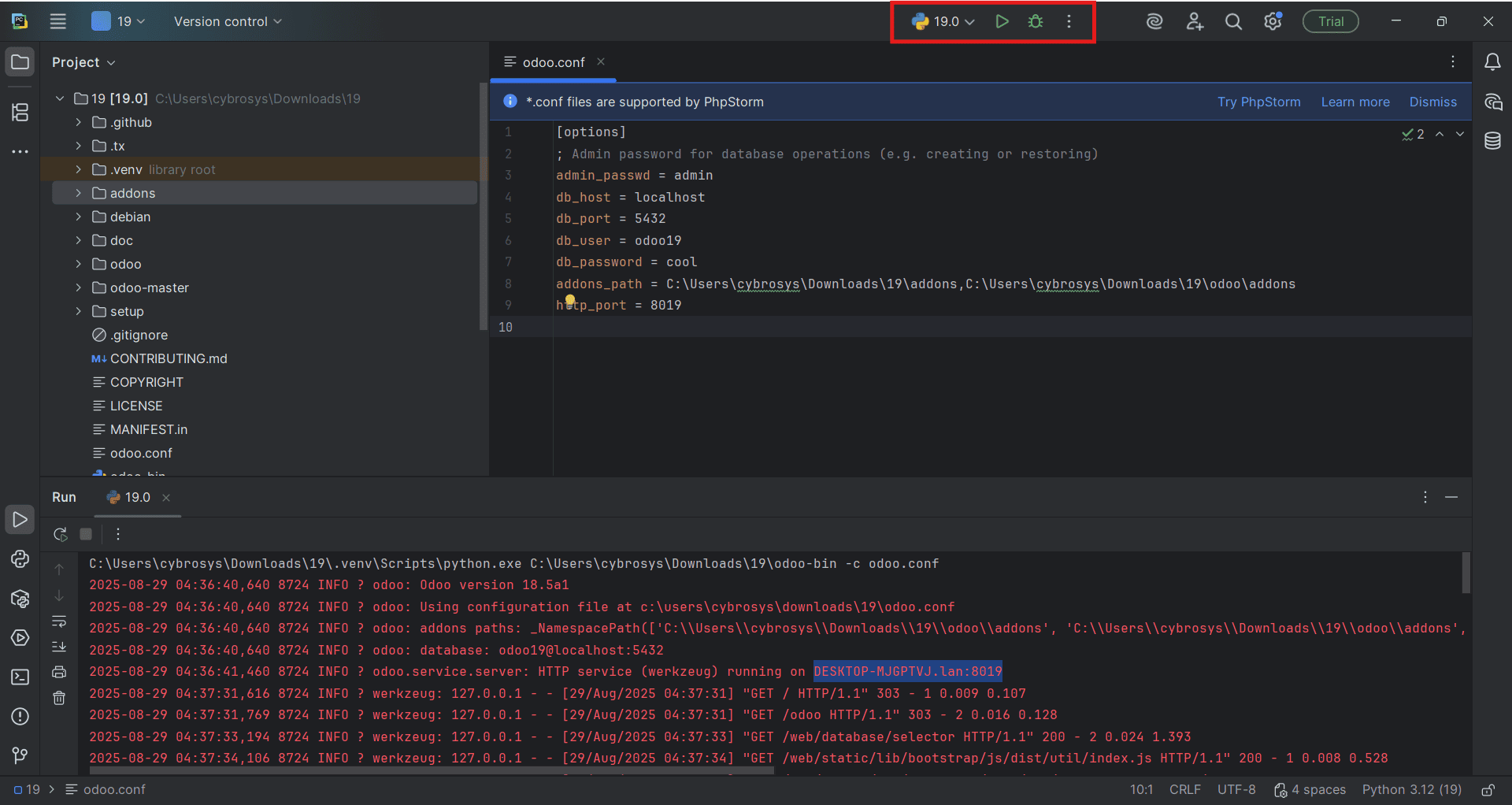
Task: Start debugging with the bug icon
Action: point(1036,21)
